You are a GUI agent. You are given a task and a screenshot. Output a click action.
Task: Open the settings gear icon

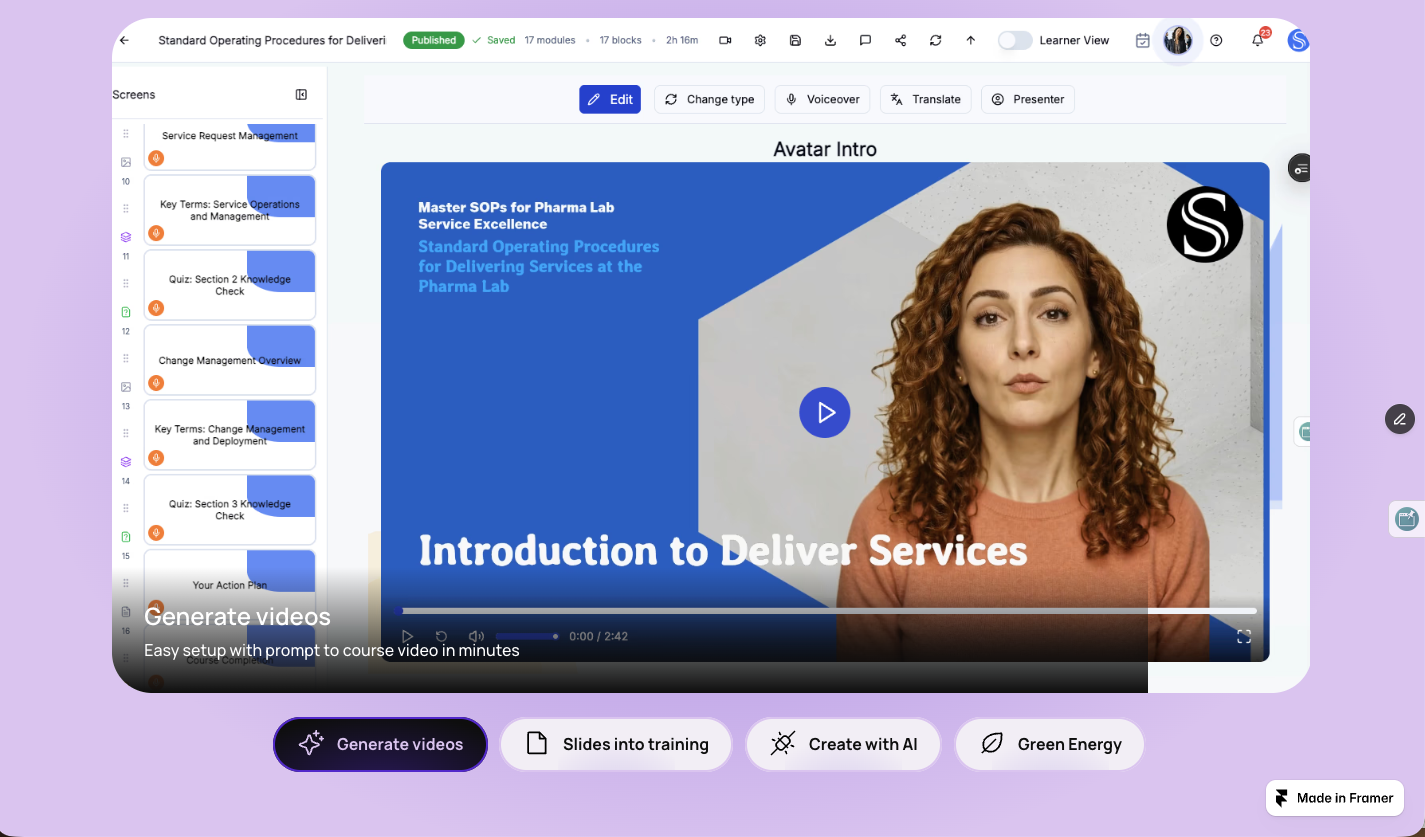(x=760, y=41)
